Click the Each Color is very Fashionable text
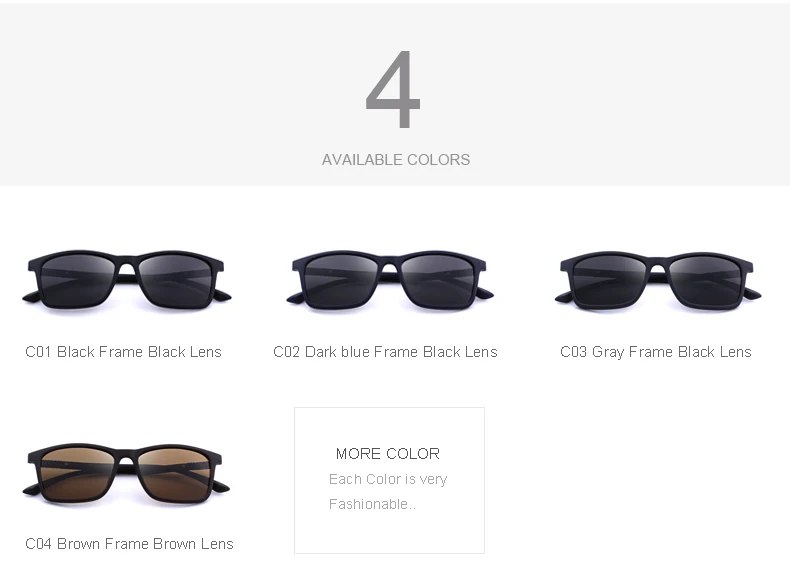Screen dimensions: 790x578 (388, 491)
